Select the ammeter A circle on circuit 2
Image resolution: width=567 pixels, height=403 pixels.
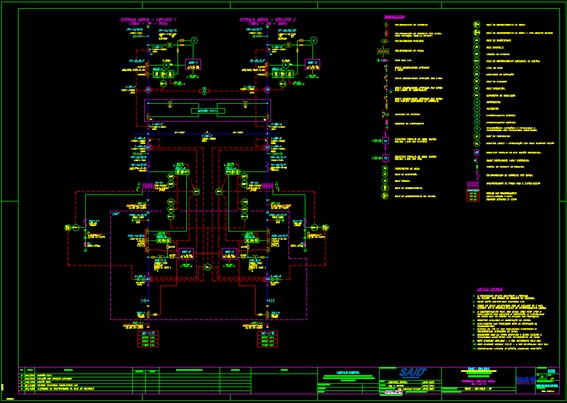286,65
